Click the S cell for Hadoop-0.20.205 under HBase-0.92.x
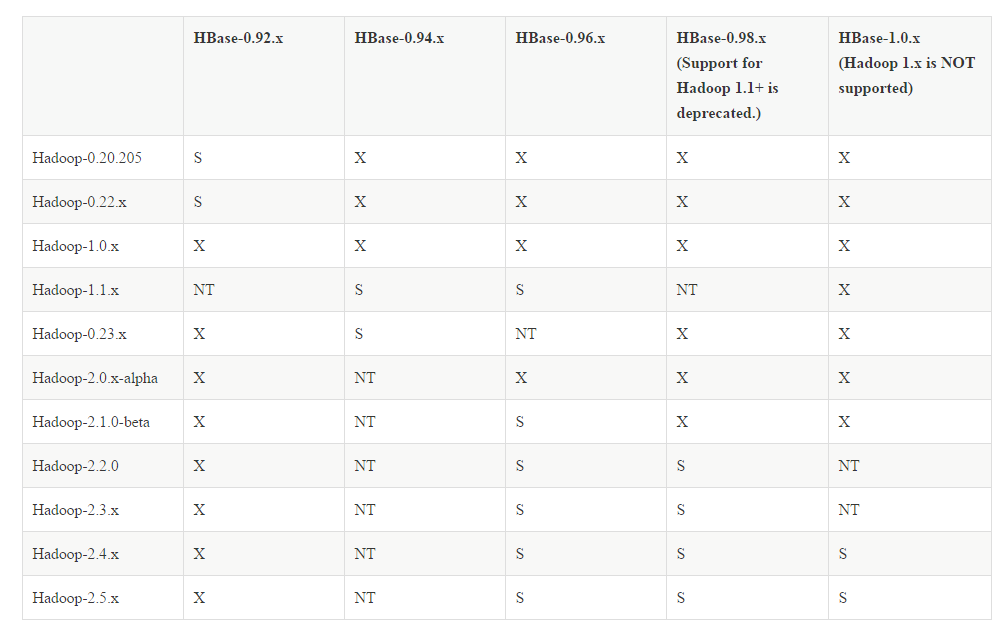 (x=198, y=158)
